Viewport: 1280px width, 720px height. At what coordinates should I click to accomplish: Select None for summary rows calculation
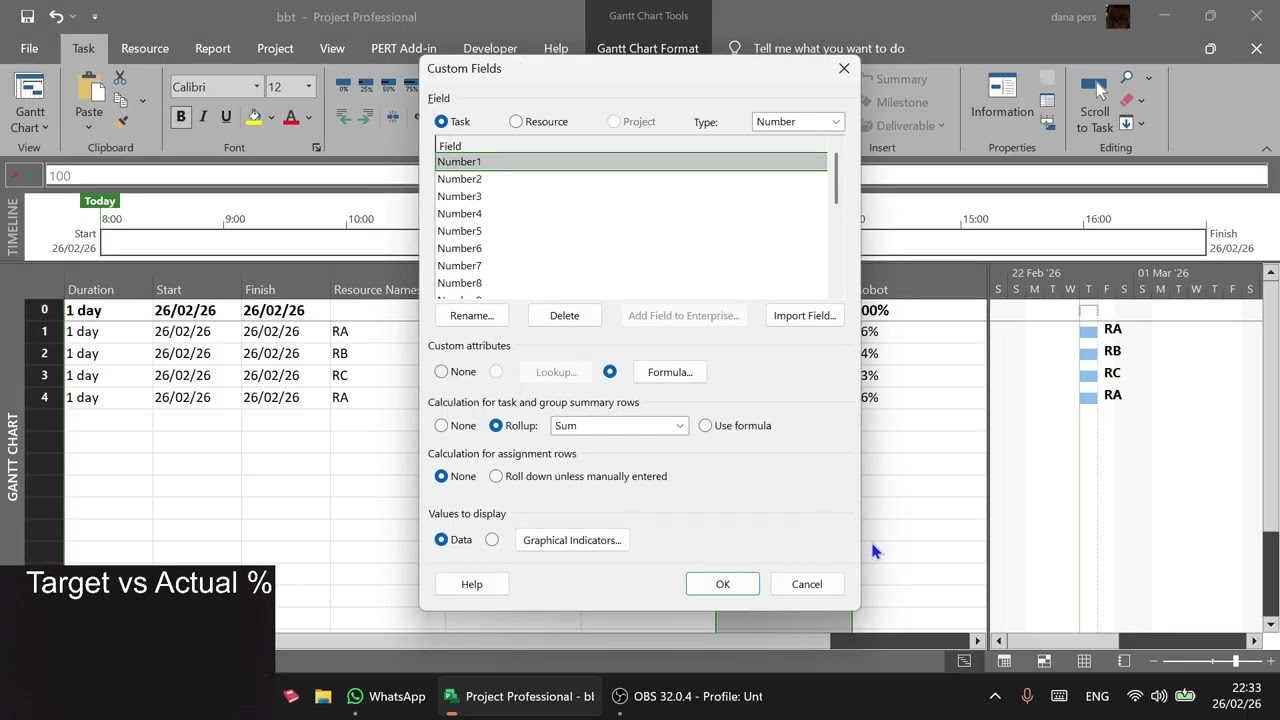[x=441, y=426]
